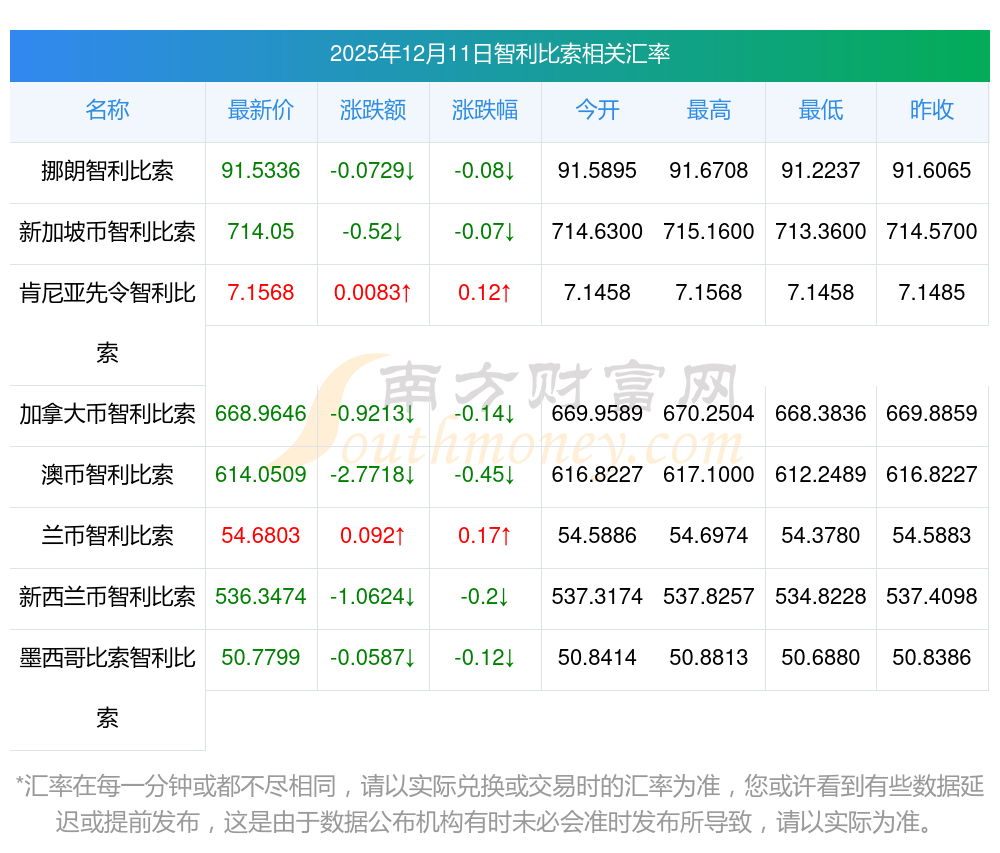Select the 昨收 column header
The height and width of the screenshot is (853, 1000).
pos(932,111)
